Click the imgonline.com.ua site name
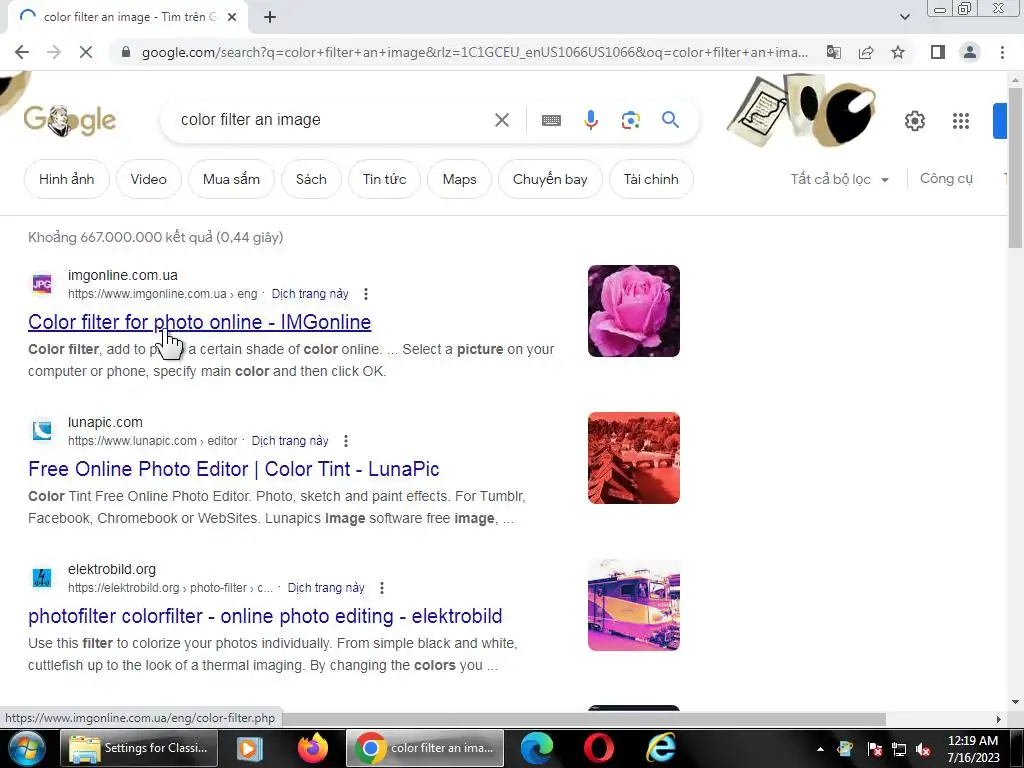 (x=123, y=276)
